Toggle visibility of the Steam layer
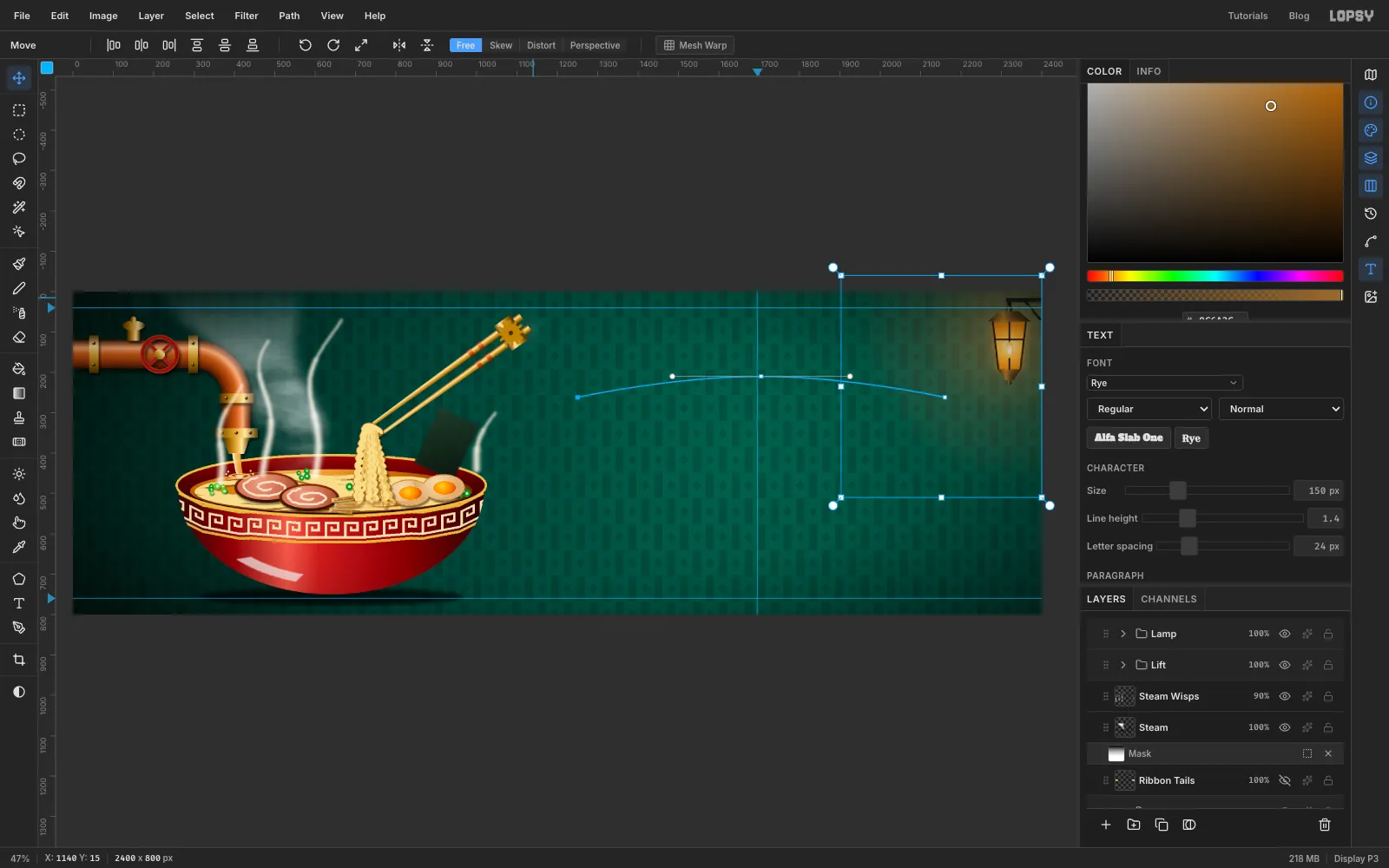 click(x=1285, y=727)
